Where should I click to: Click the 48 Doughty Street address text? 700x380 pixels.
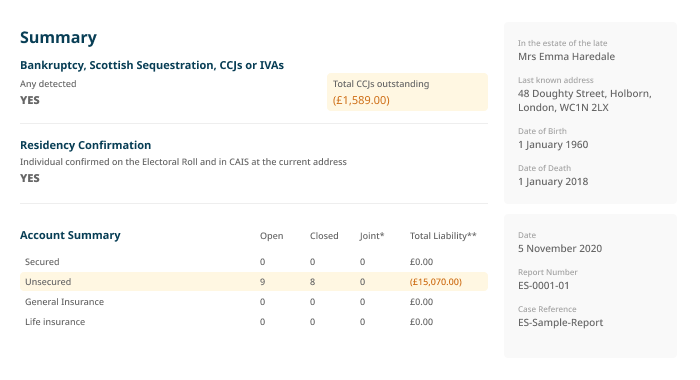(x=584, y=100)
